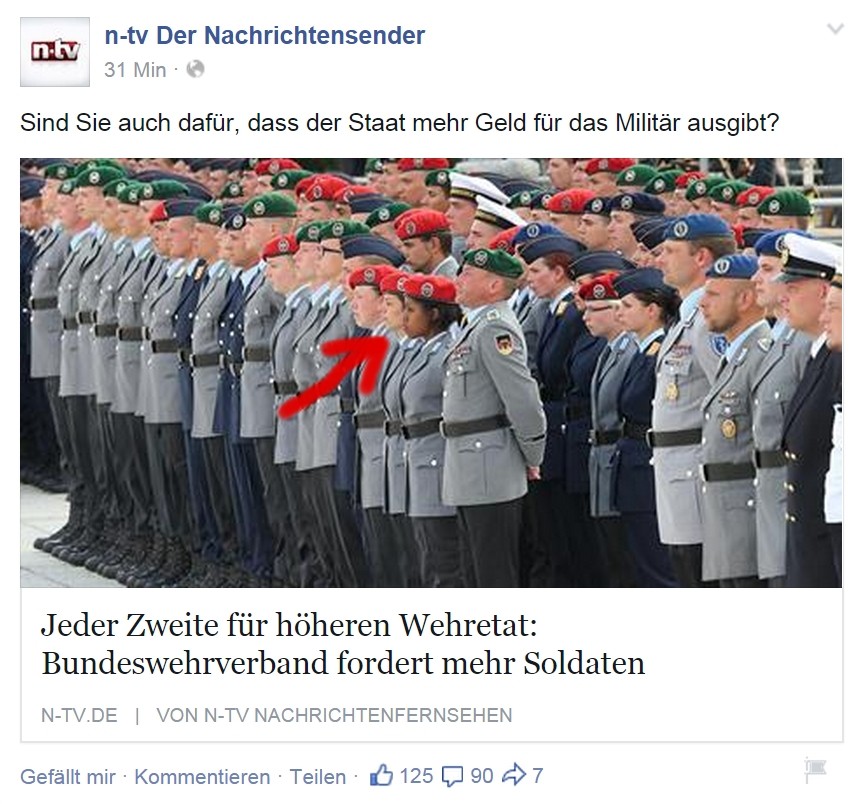Click VON N-TV NACHRICHTENFERNSEHEN author label

(334, 715)
